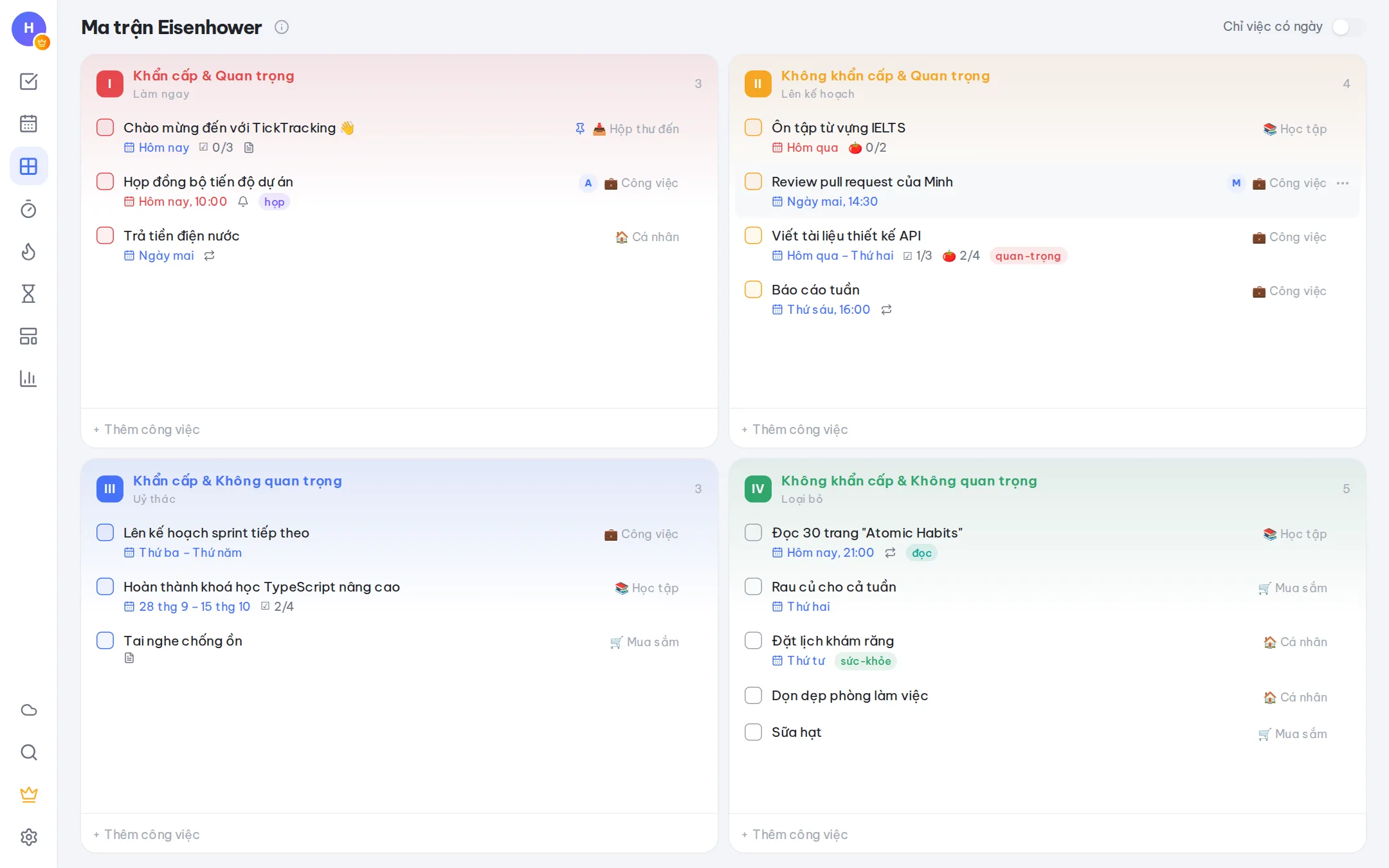The width and height of the screenshot is (1389, 868).
Task: Open task Rau củ cho cả tuần
Action: point(834,586)
